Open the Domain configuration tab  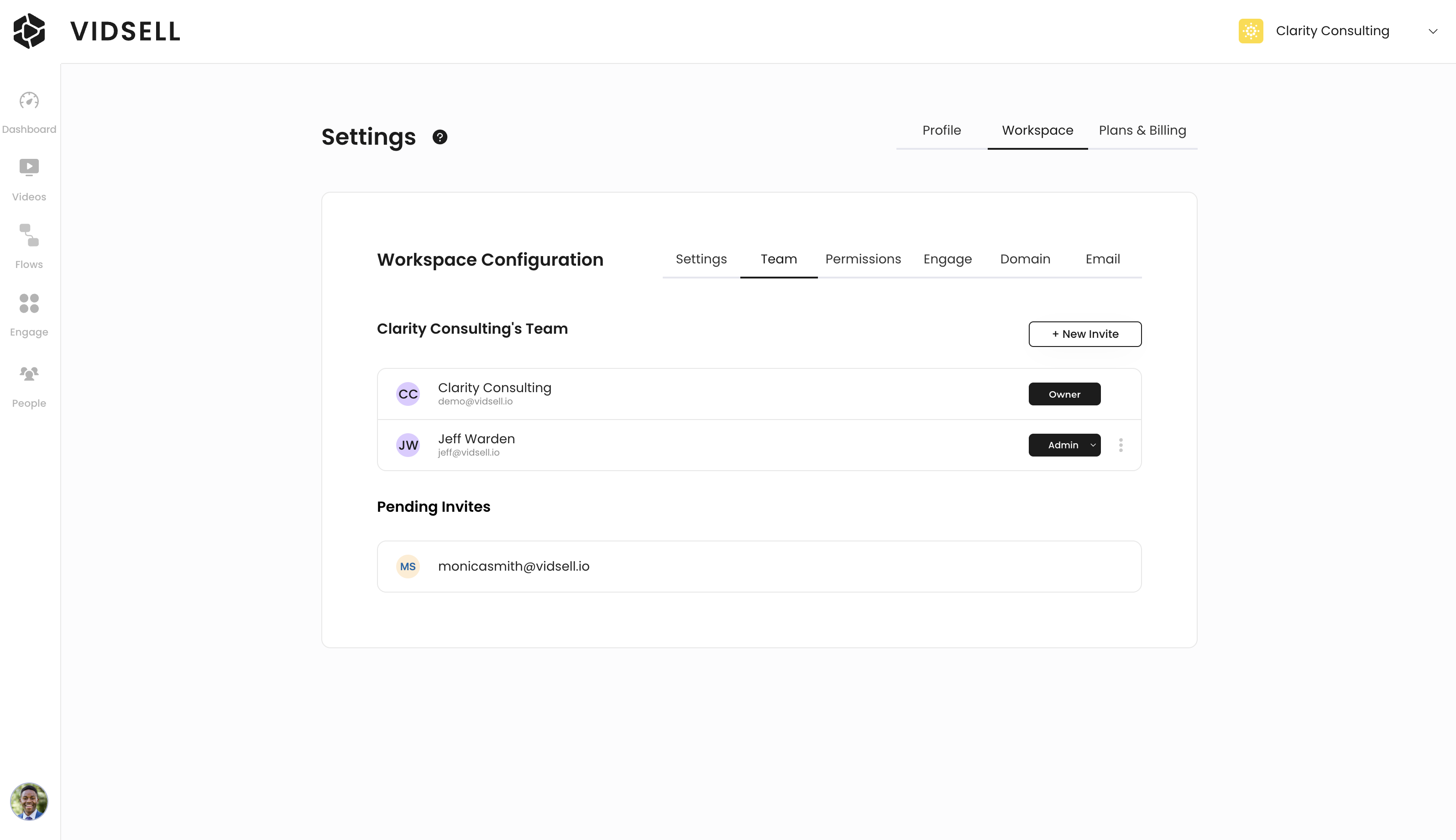1025,259
